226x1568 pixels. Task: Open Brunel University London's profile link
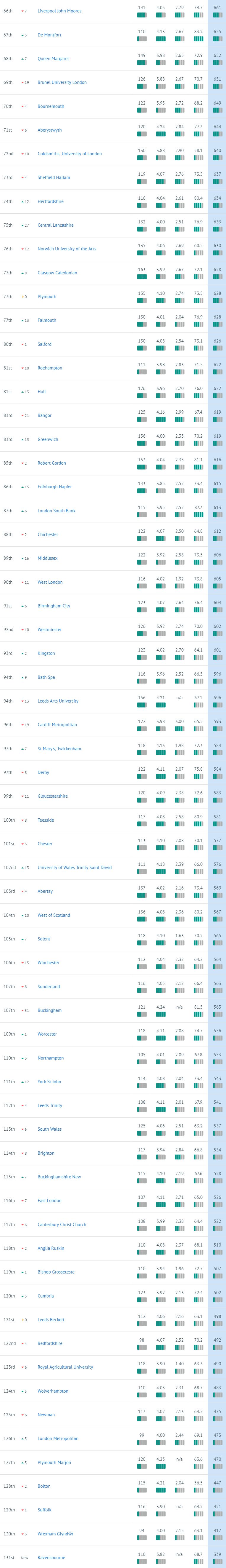coord(62,83)
